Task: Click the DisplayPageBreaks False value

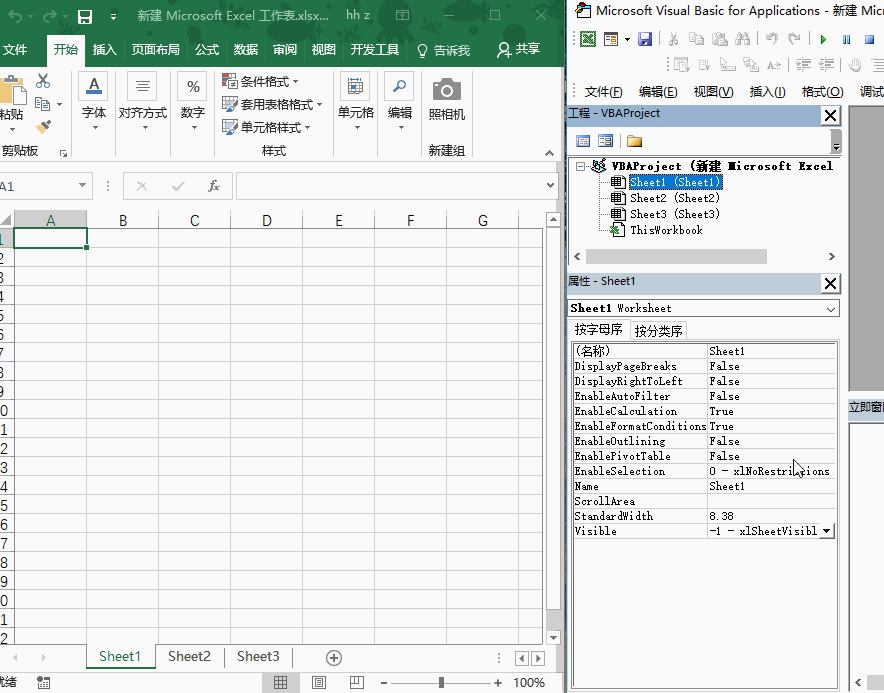Action: click(771, 367)
